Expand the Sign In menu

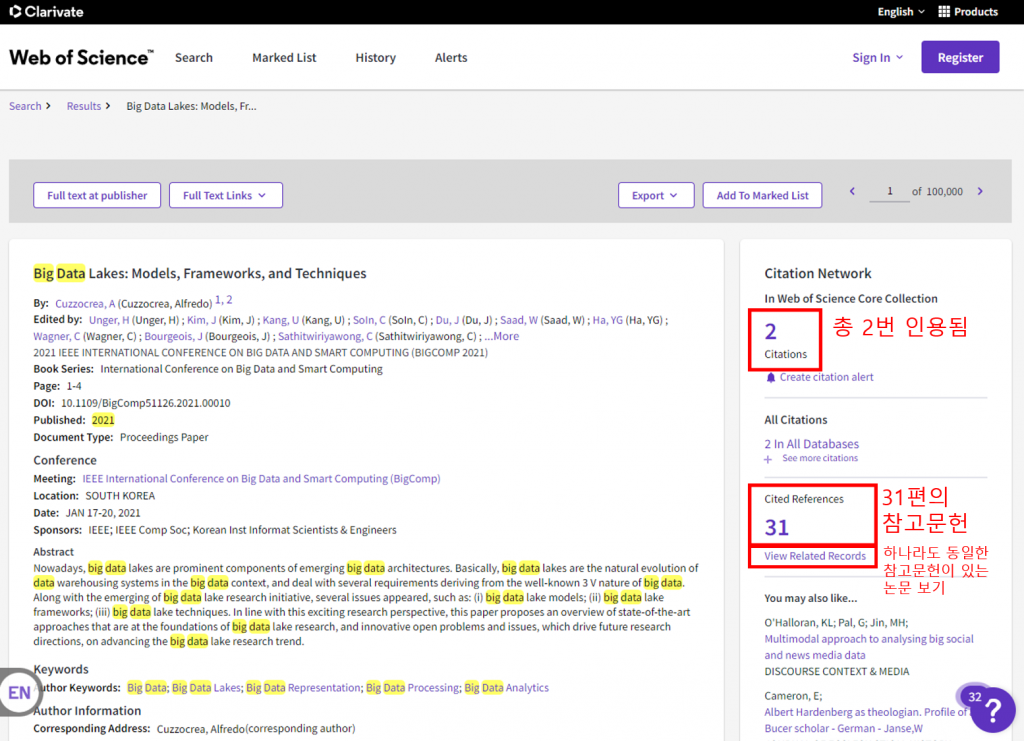point(877,58)
